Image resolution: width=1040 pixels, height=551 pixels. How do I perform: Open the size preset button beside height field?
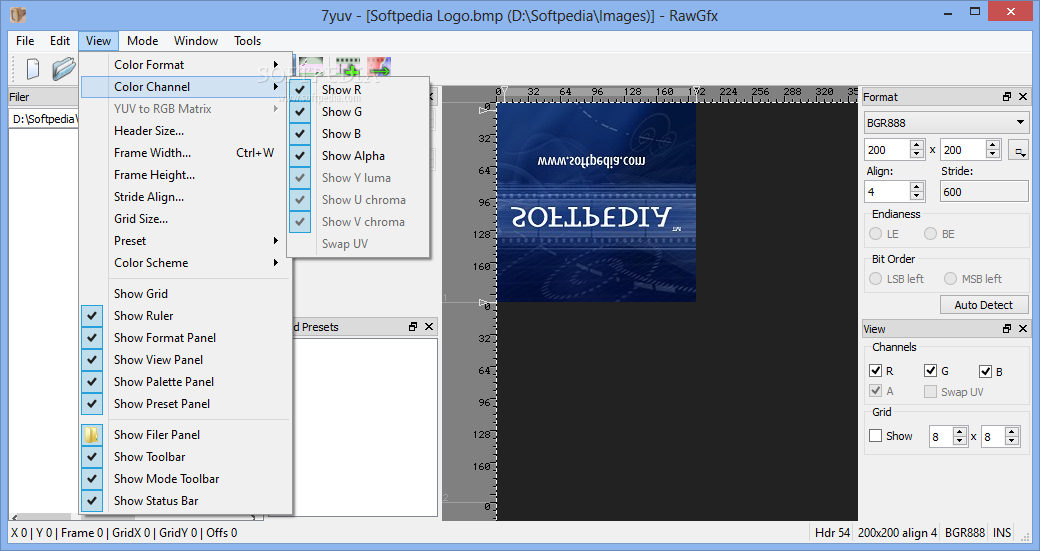(x=1018, y=151)
